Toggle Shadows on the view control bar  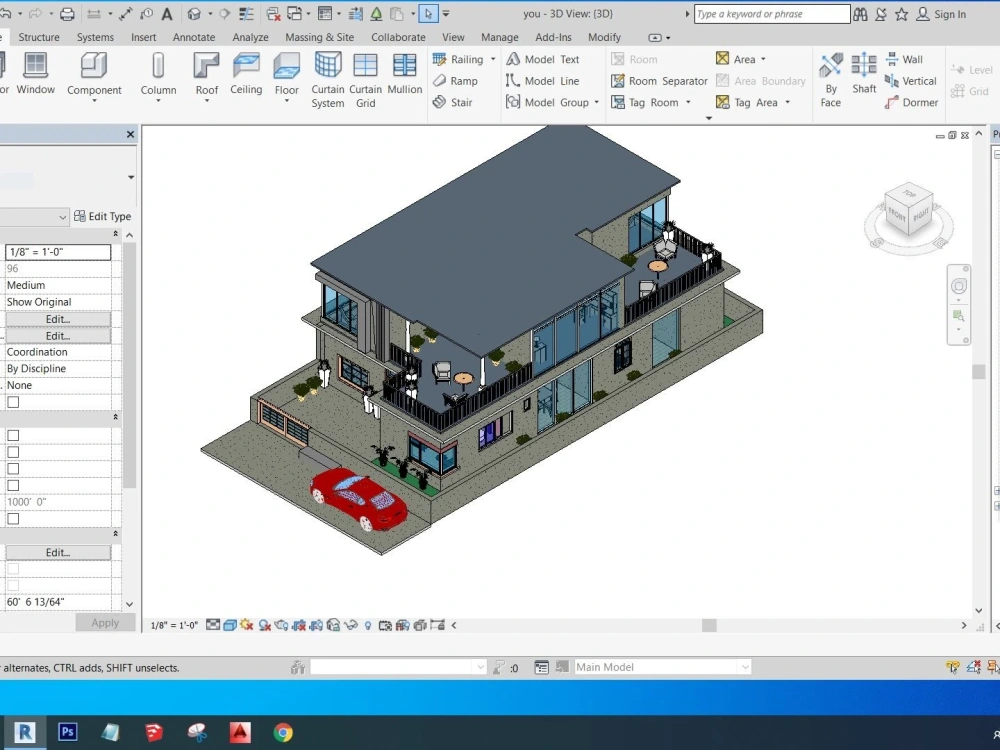click(x=265, y=624)
